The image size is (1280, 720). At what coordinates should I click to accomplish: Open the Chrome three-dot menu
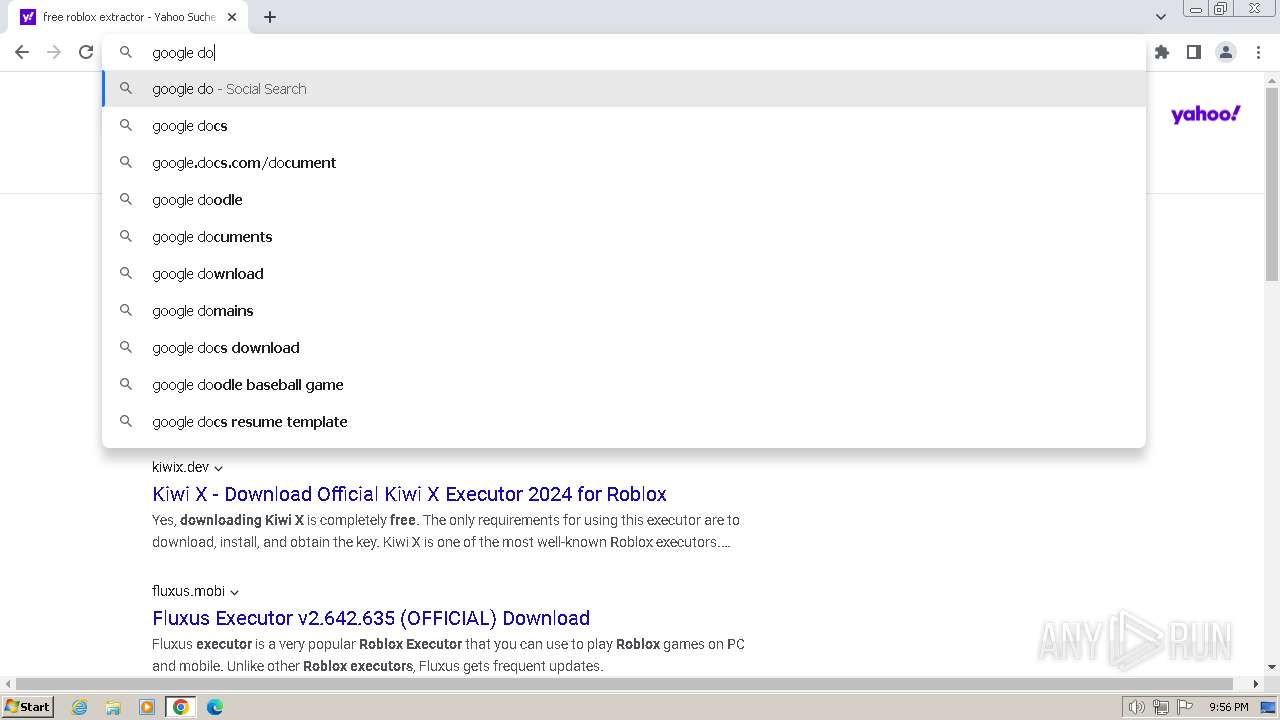(x=1258, y=52)
